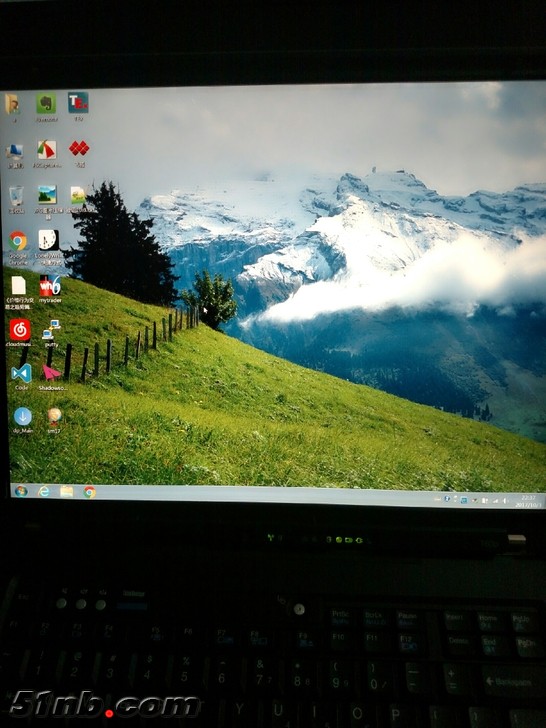Image resolution: width=546 pixels, height=728 pixels.
Task: Select the pink paper-plane Shadowsocks icon
Action: (52, 373)
